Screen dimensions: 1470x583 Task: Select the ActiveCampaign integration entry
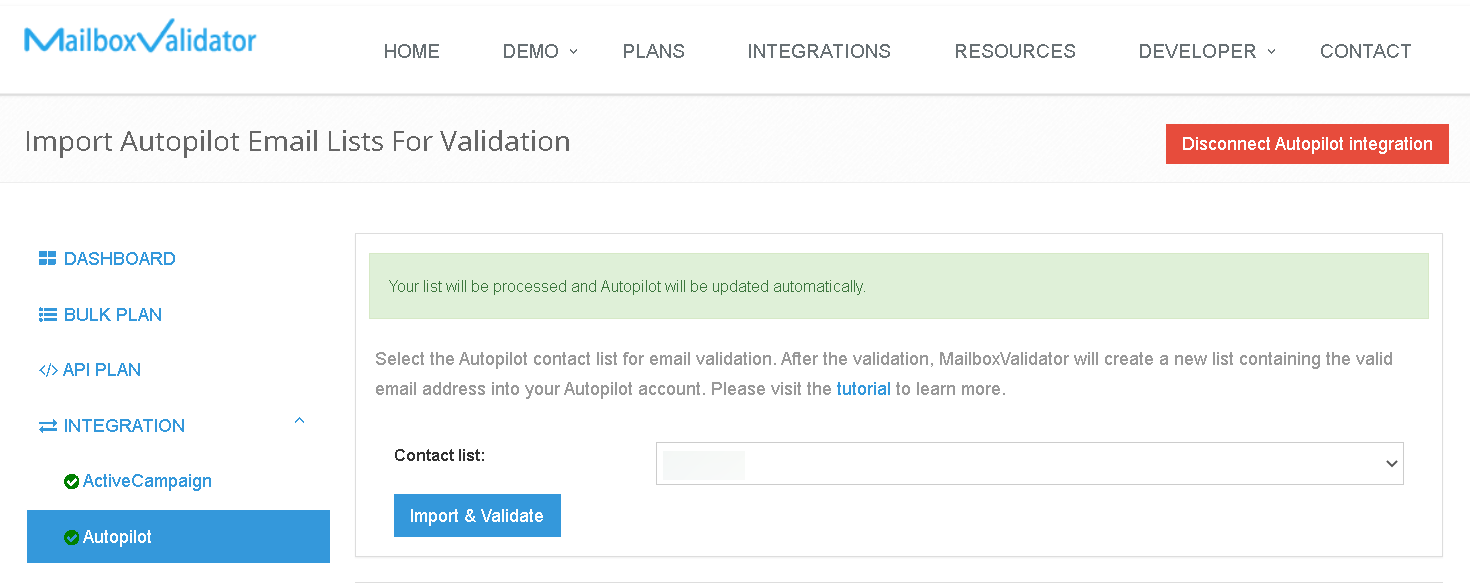pos(147,481)
